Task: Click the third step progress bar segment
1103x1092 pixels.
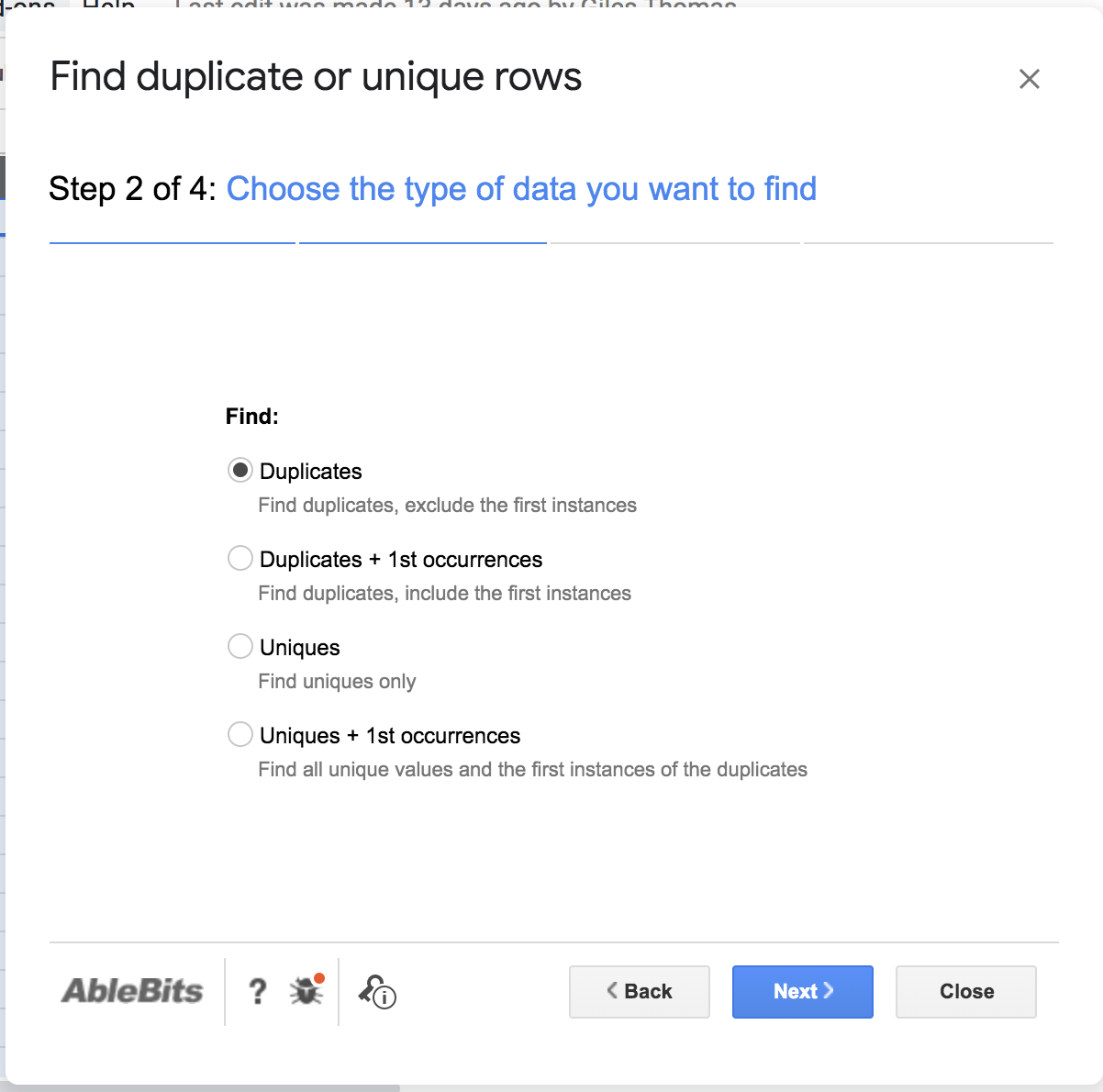Action: 674,243
